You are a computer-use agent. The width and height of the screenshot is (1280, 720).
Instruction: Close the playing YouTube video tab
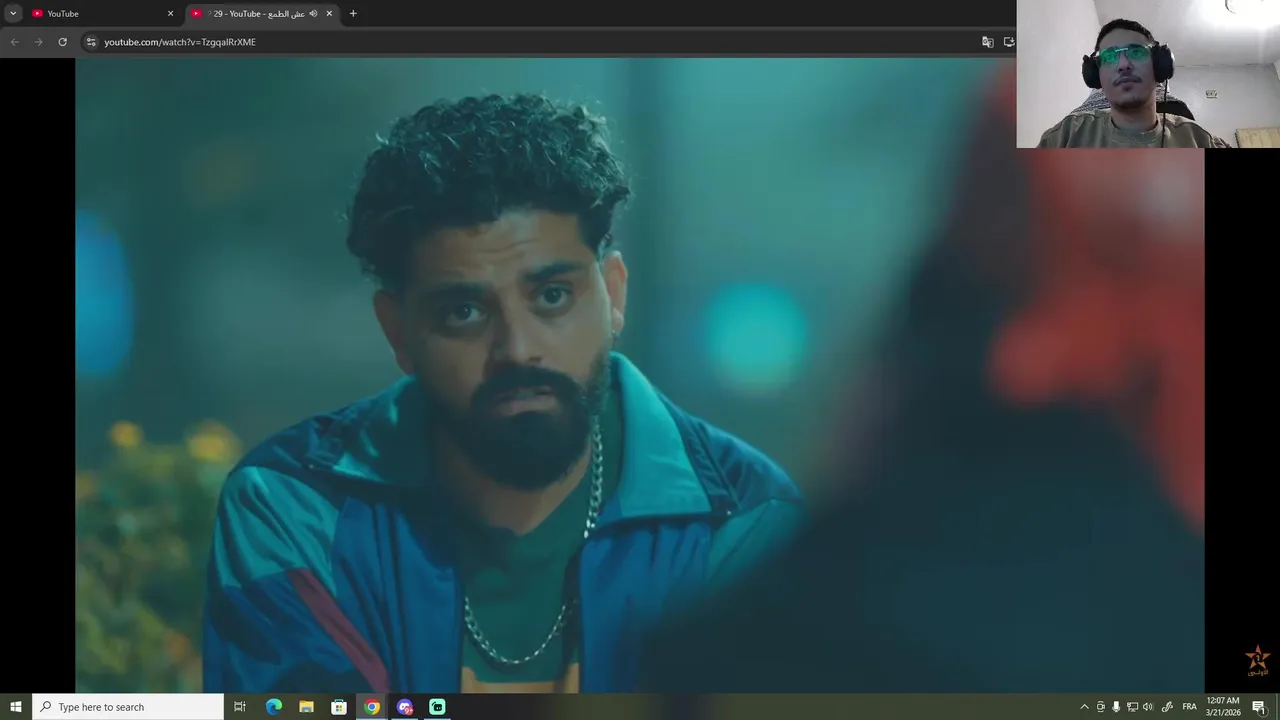[329, 14]
